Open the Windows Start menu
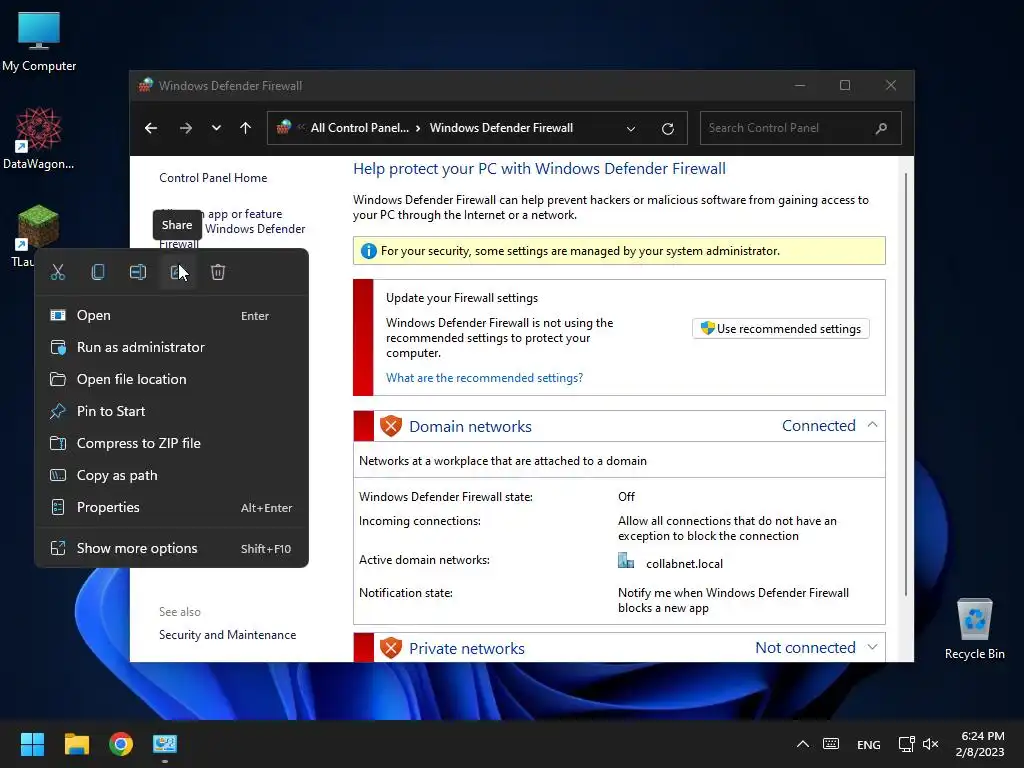This screenshot has width=1024, height=768. point(32,744)
